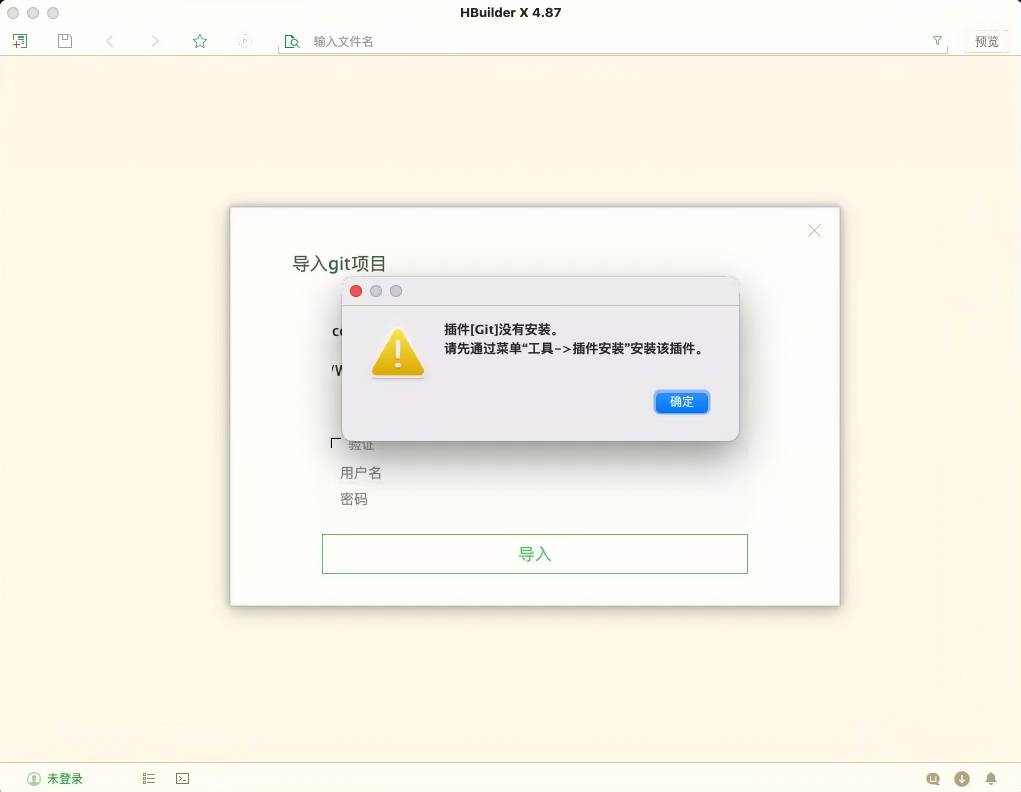Click the bookmark star icon
This screenshot has height=792, width=1021.
[x=200, y=41]
